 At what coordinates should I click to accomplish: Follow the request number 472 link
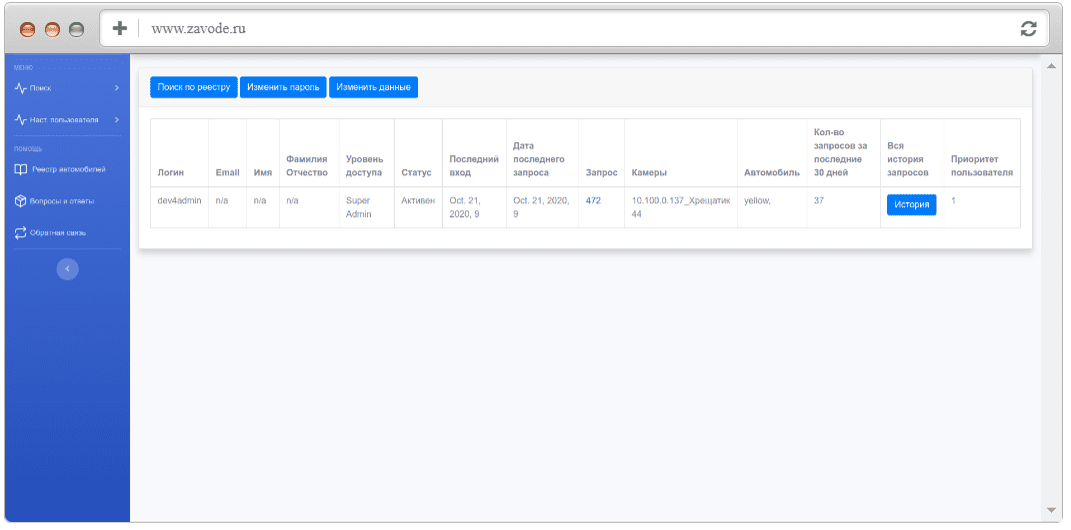point(594,201)
